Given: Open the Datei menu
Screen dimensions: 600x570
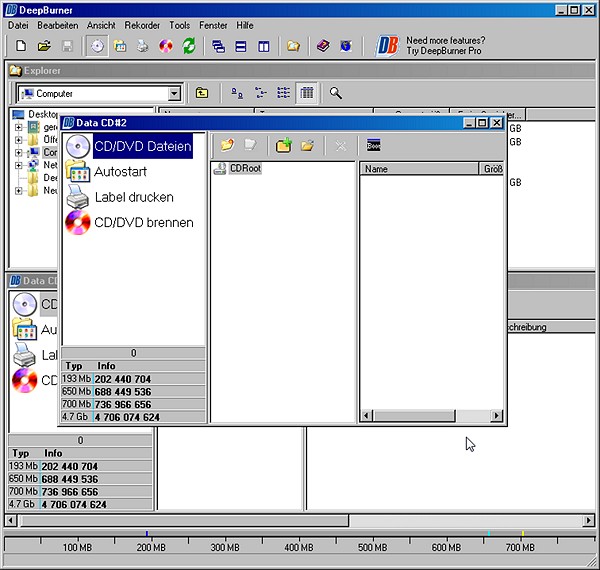Looking at the screenshot, I should [18, 25].
